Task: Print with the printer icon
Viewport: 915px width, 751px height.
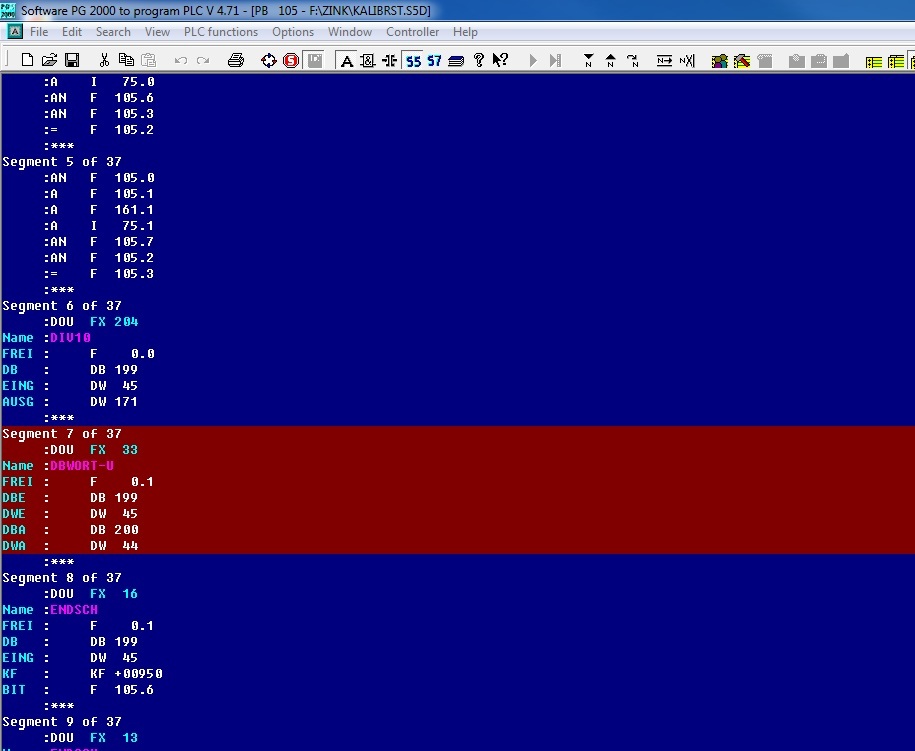Action: pyautogui.click(x=236, y=60)
